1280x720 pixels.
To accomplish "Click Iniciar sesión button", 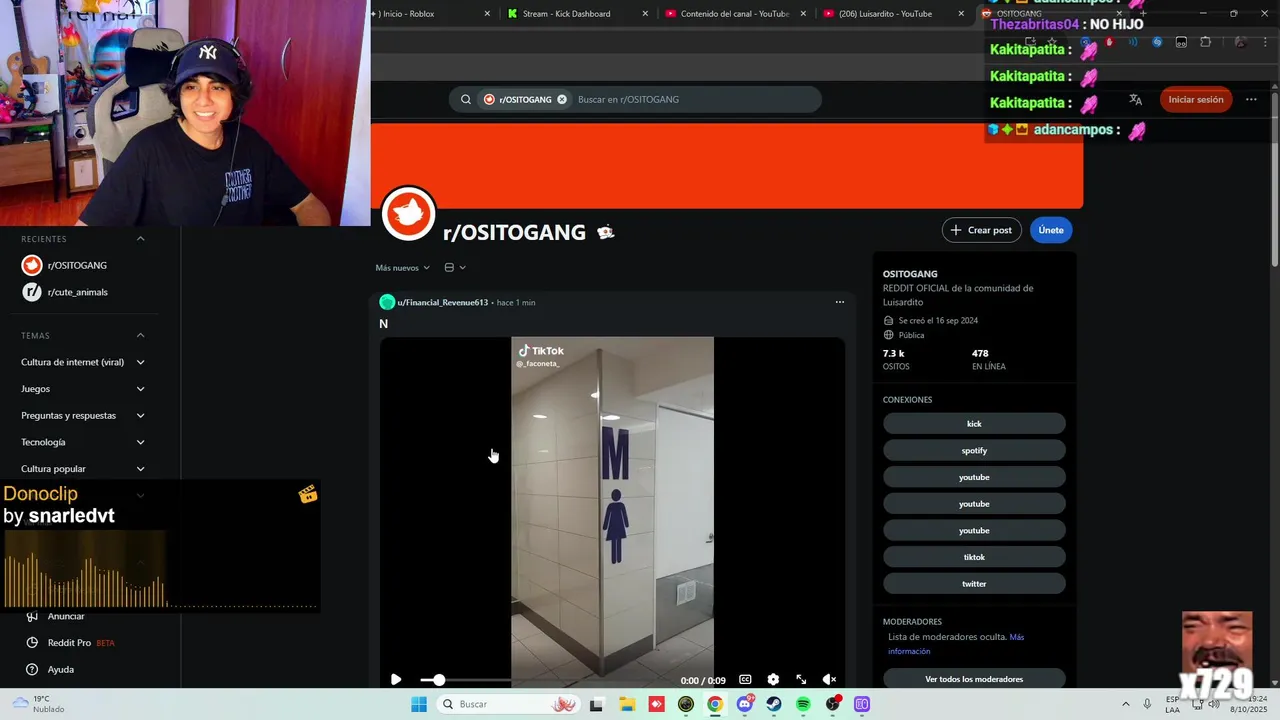I will point(1196,99).
